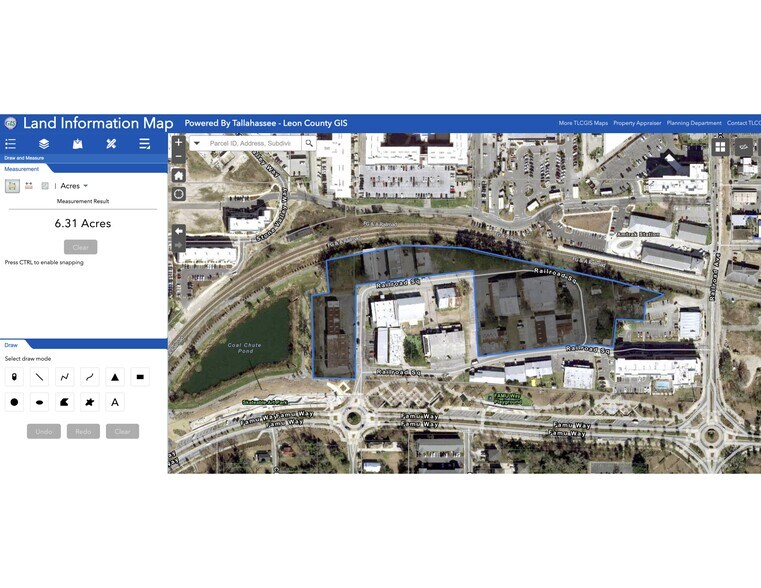Viewport: 761px width, 588px height.
Task: Click the map zoom in button
Action: click(178, 143)
